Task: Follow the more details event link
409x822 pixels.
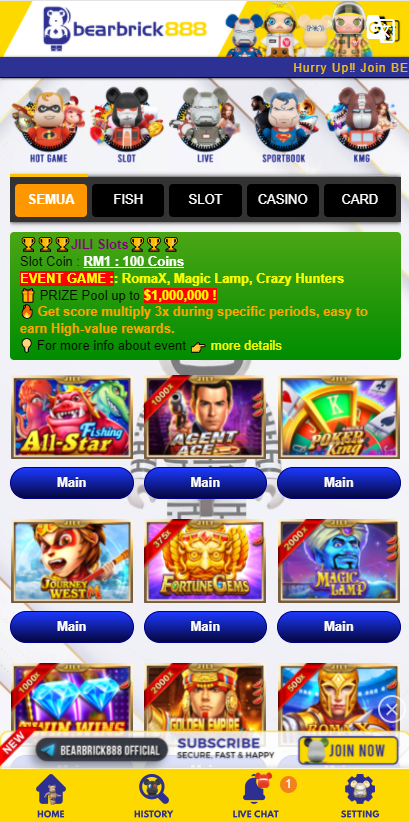Action: (246, 346)
